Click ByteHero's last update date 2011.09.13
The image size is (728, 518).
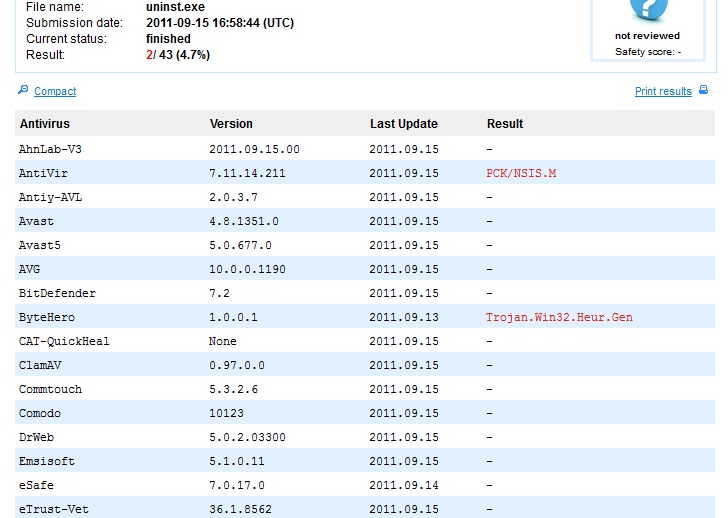(x=404, y=317)
